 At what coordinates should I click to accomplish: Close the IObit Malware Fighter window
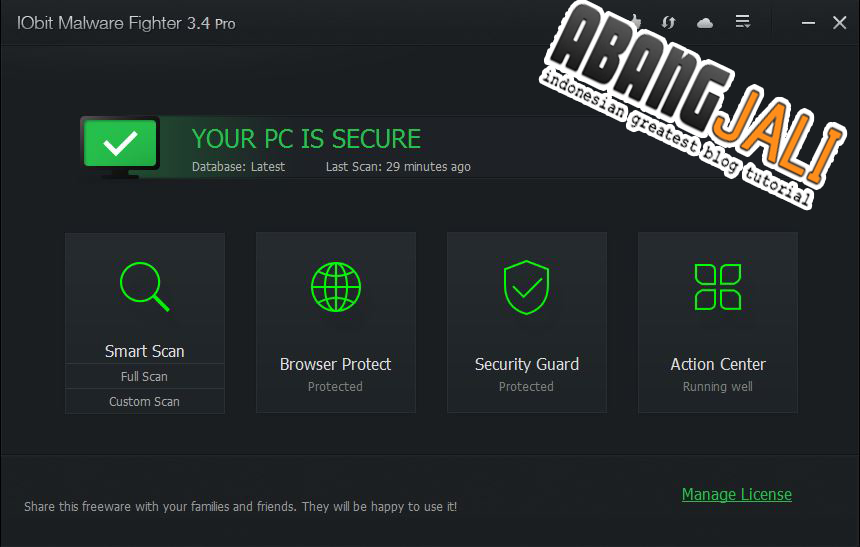click(x=839, y=22)
